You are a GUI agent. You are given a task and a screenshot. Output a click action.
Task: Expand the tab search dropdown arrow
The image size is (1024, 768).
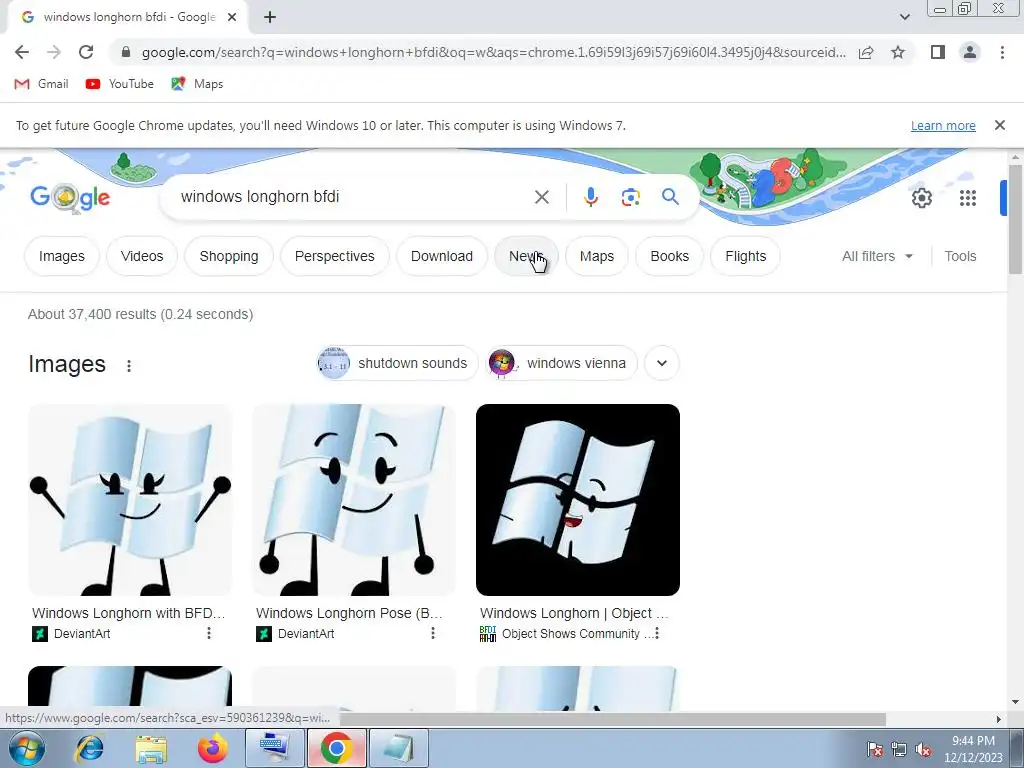pos(904,17)
